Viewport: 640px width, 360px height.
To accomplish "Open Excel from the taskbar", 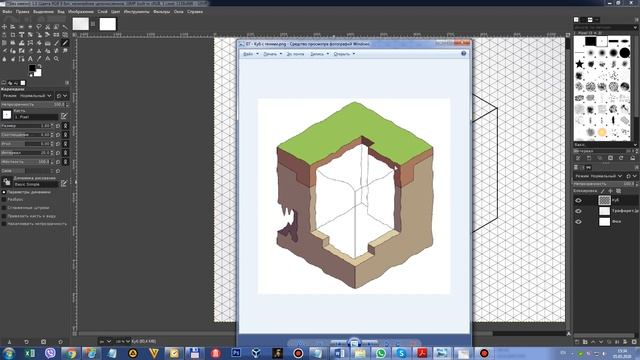I will 30,353.
